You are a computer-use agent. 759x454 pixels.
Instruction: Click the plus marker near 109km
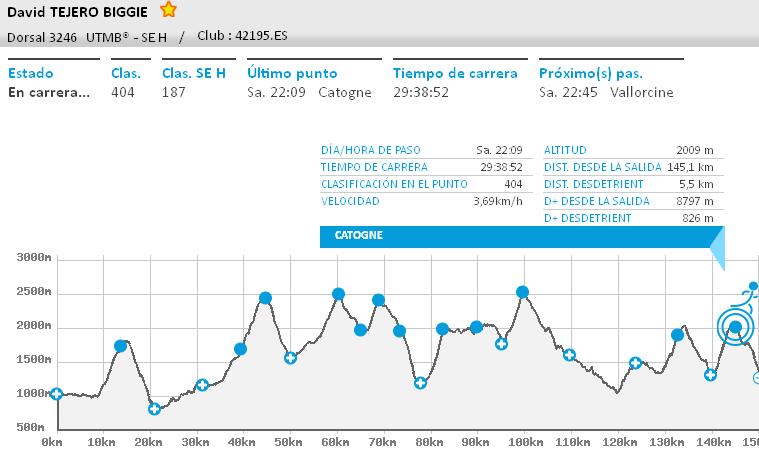[x=569, y=354]
